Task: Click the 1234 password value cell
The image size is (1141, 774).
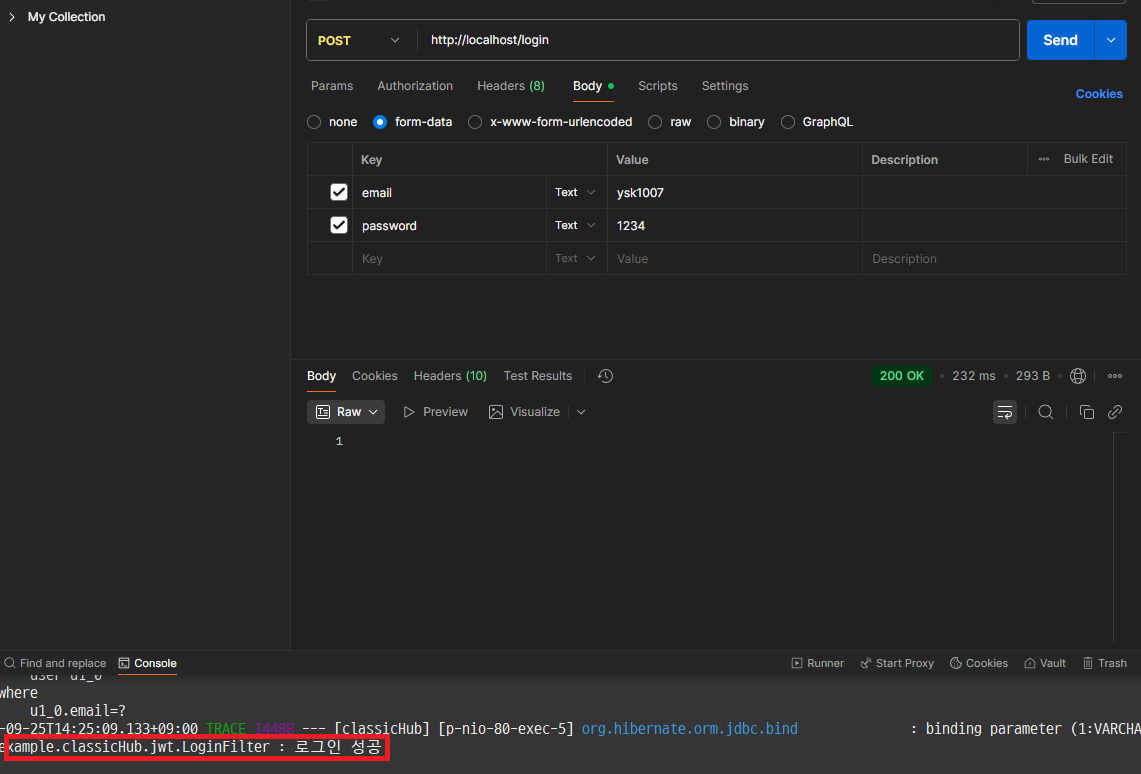Action: 734,226
